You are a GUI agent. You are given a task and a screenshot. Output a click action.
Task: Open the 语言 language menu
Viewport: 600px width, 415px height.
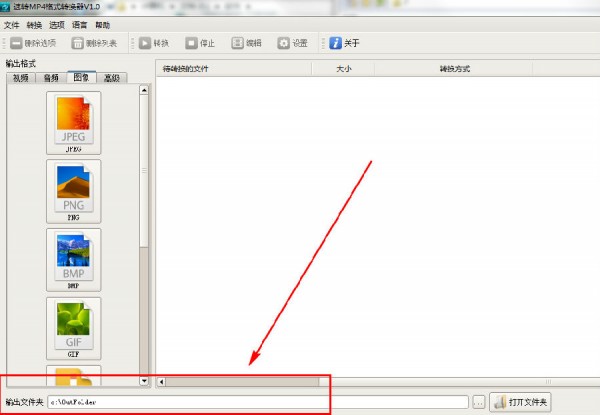[80, 24]
